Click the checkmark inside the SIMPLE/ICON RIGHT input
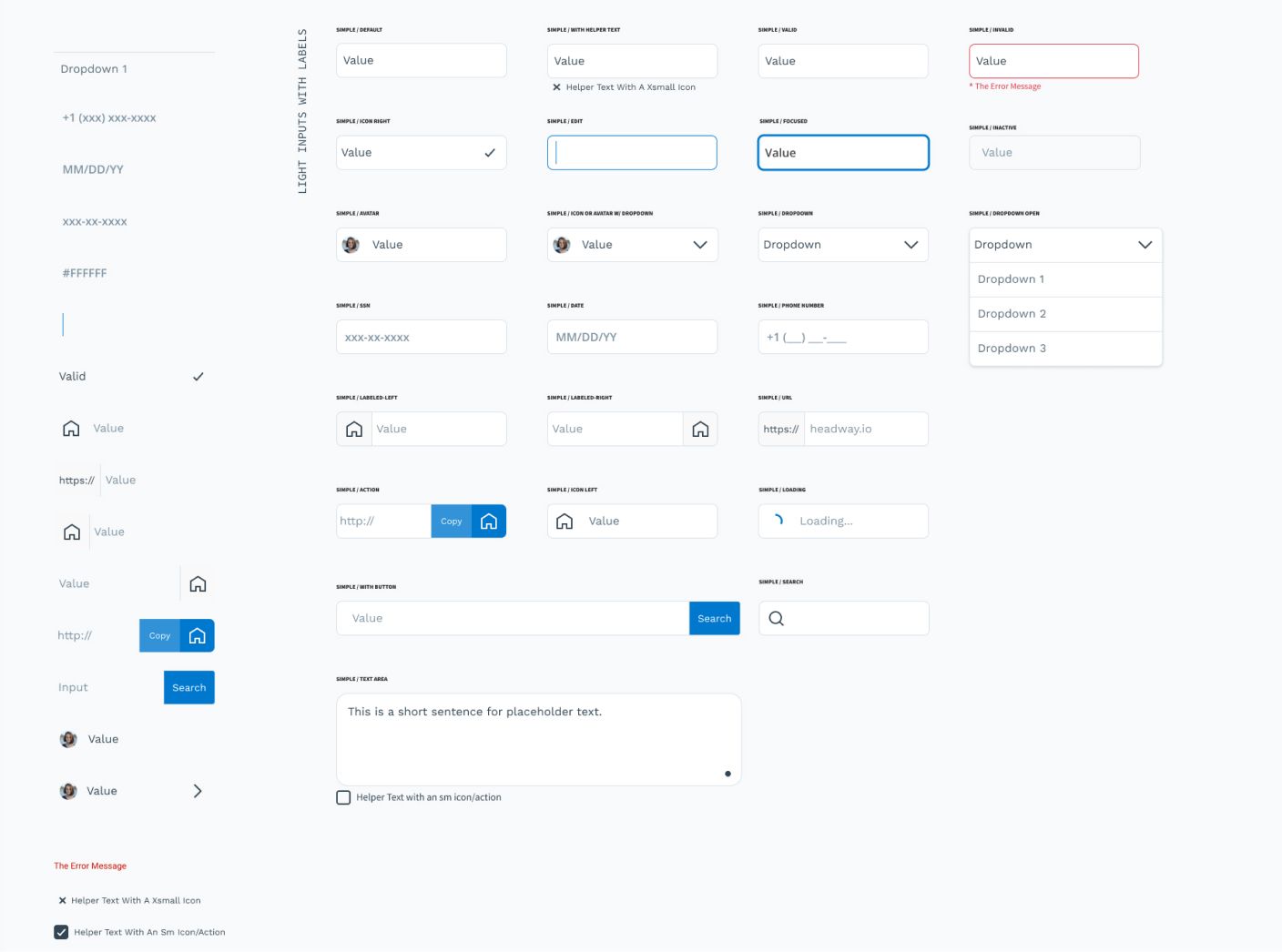 point(490,152)
